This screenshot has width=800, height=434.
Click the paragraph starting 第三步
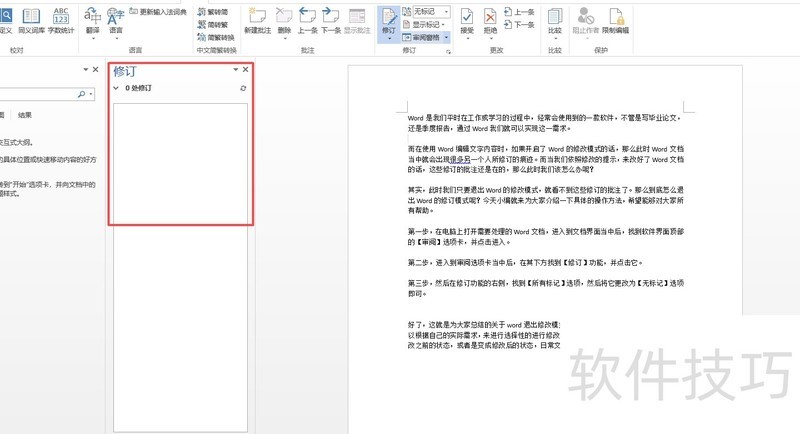[545, 288]
